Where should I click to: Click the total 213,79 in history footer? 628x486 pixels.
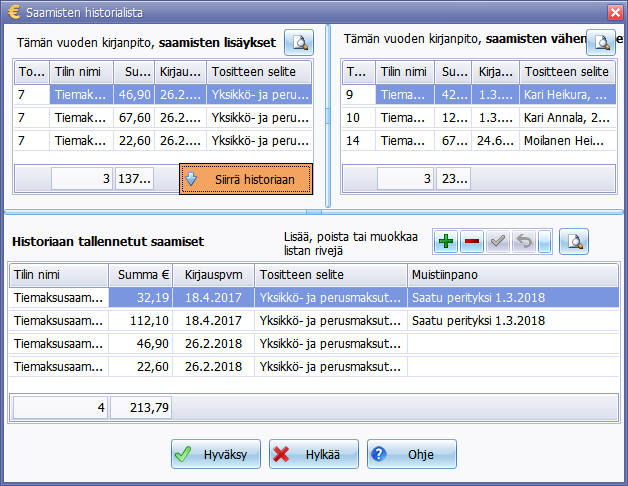[141, 408]
